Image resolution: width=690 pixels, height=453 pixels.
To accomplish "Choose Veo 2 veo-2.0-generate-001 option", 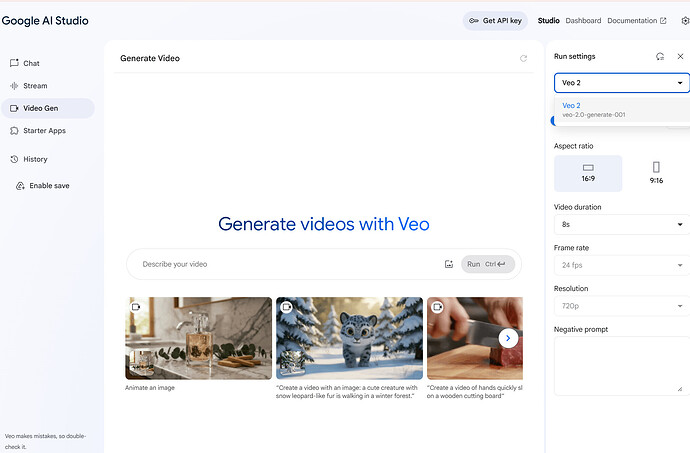I will [x=622, y=110].
